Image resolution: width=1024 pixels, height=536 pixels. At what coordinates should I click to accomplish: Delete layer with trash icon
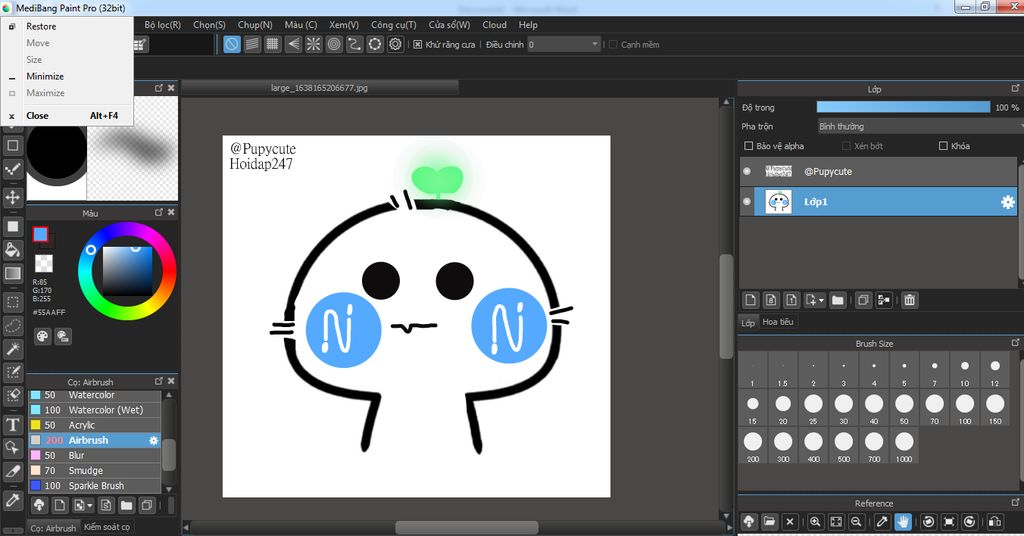[910, 300]
